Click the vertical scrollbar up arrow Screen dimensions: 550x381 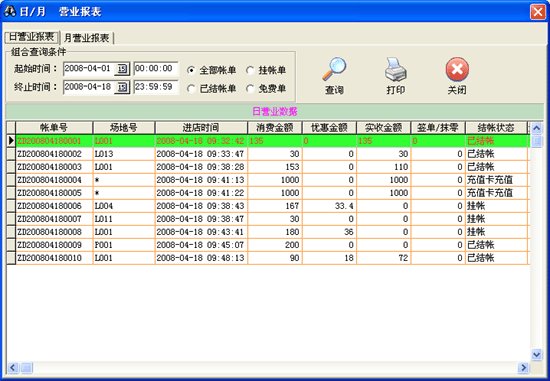(x=536, y=128)
